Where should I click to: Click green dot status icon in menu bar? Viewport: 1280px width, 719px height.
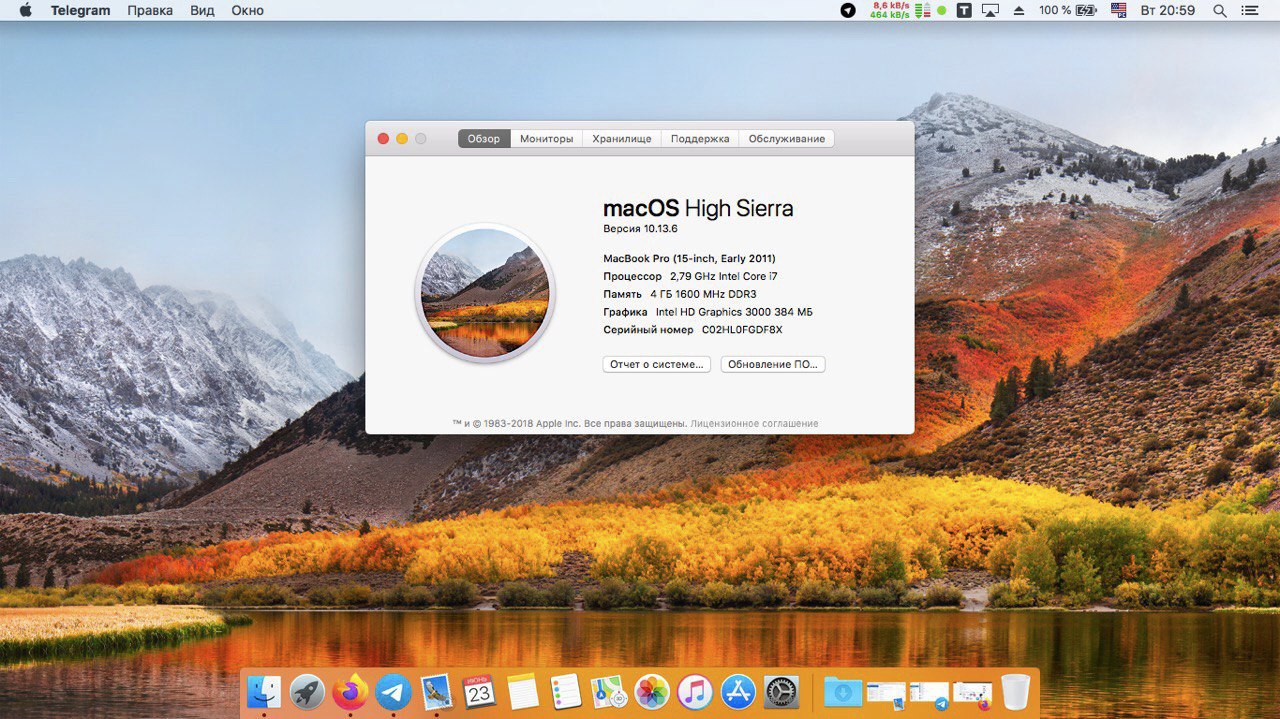click(x=941, y=10)
